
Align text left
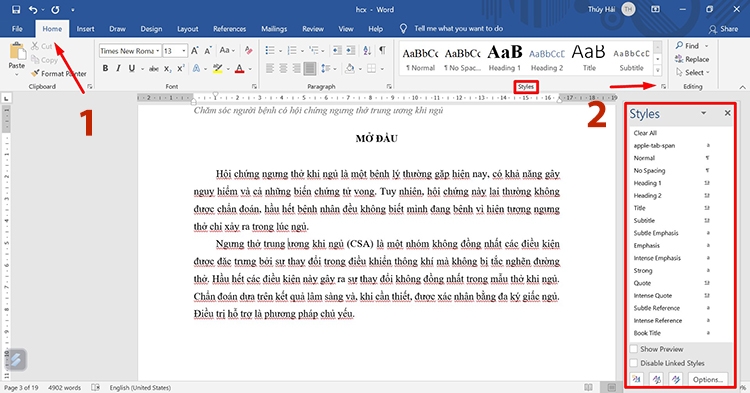pyautogui.click(x=270, y=69)
